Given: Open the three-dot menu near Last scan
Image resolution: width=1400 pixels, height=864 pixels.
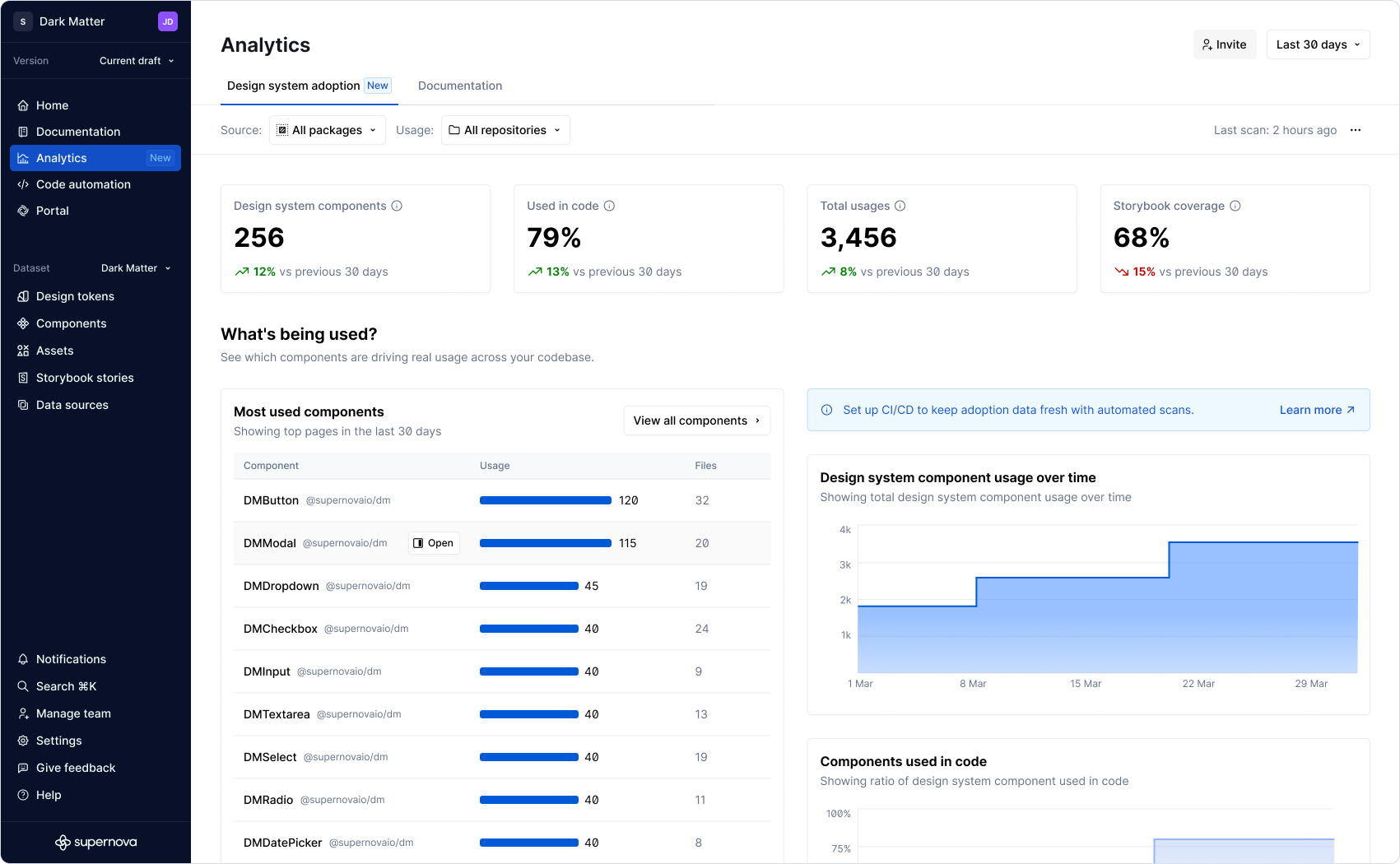Looking at the screenshot, I should [x=1356, y=130].
